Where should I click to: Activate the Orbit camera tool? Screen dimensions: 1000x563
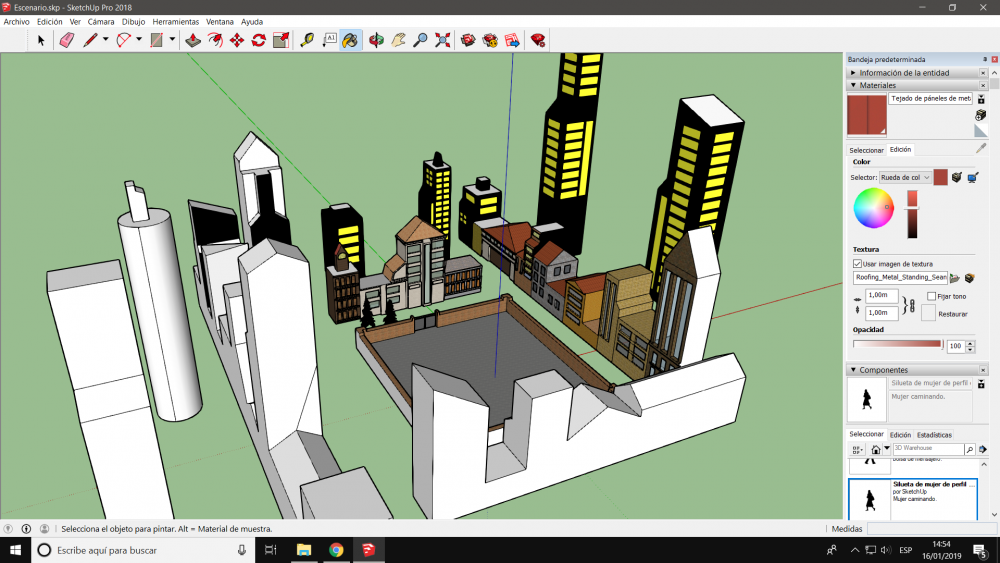(x=377, y=40)
